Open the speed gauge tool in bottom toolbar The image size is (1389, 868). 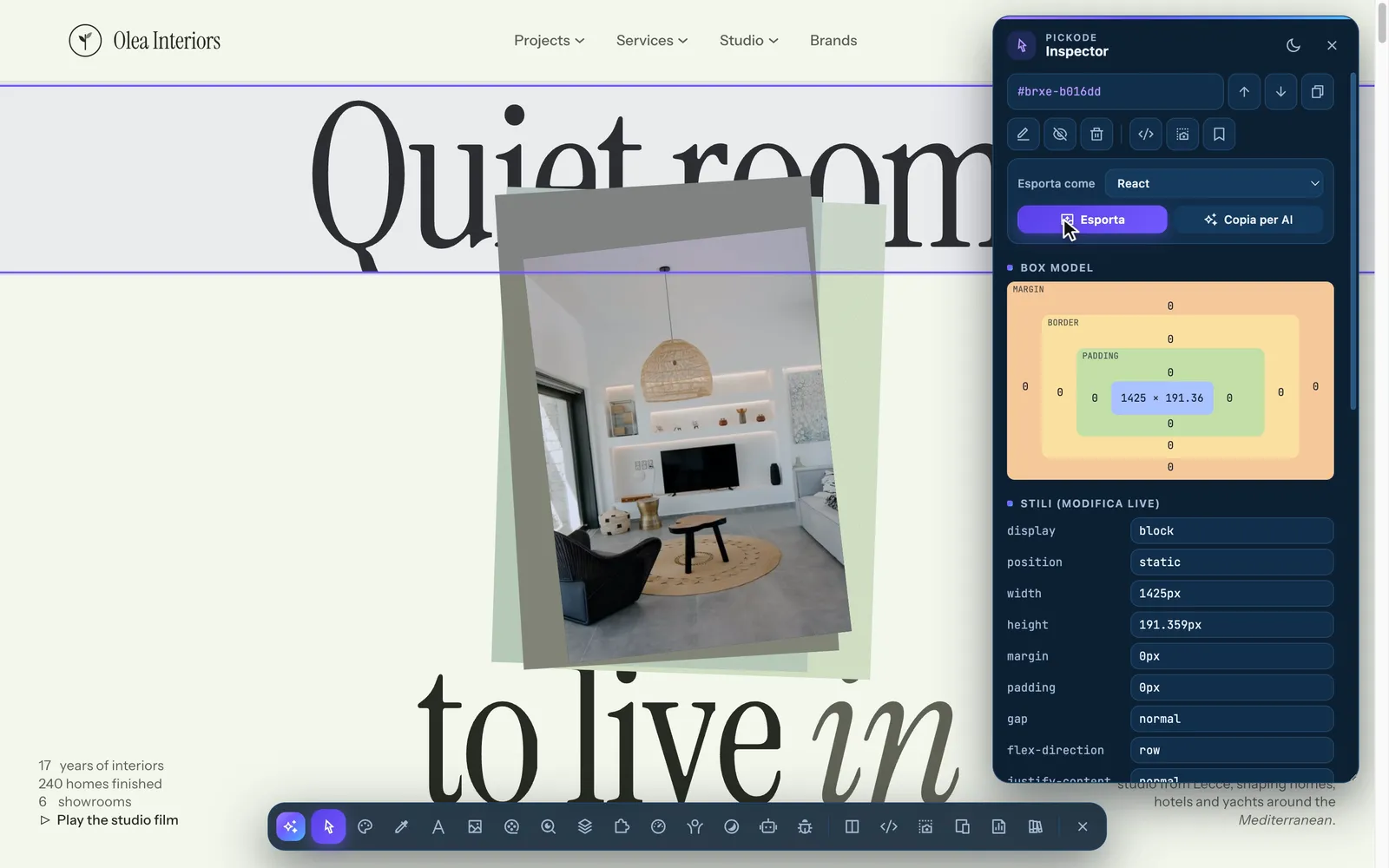(x=658, y=827)
